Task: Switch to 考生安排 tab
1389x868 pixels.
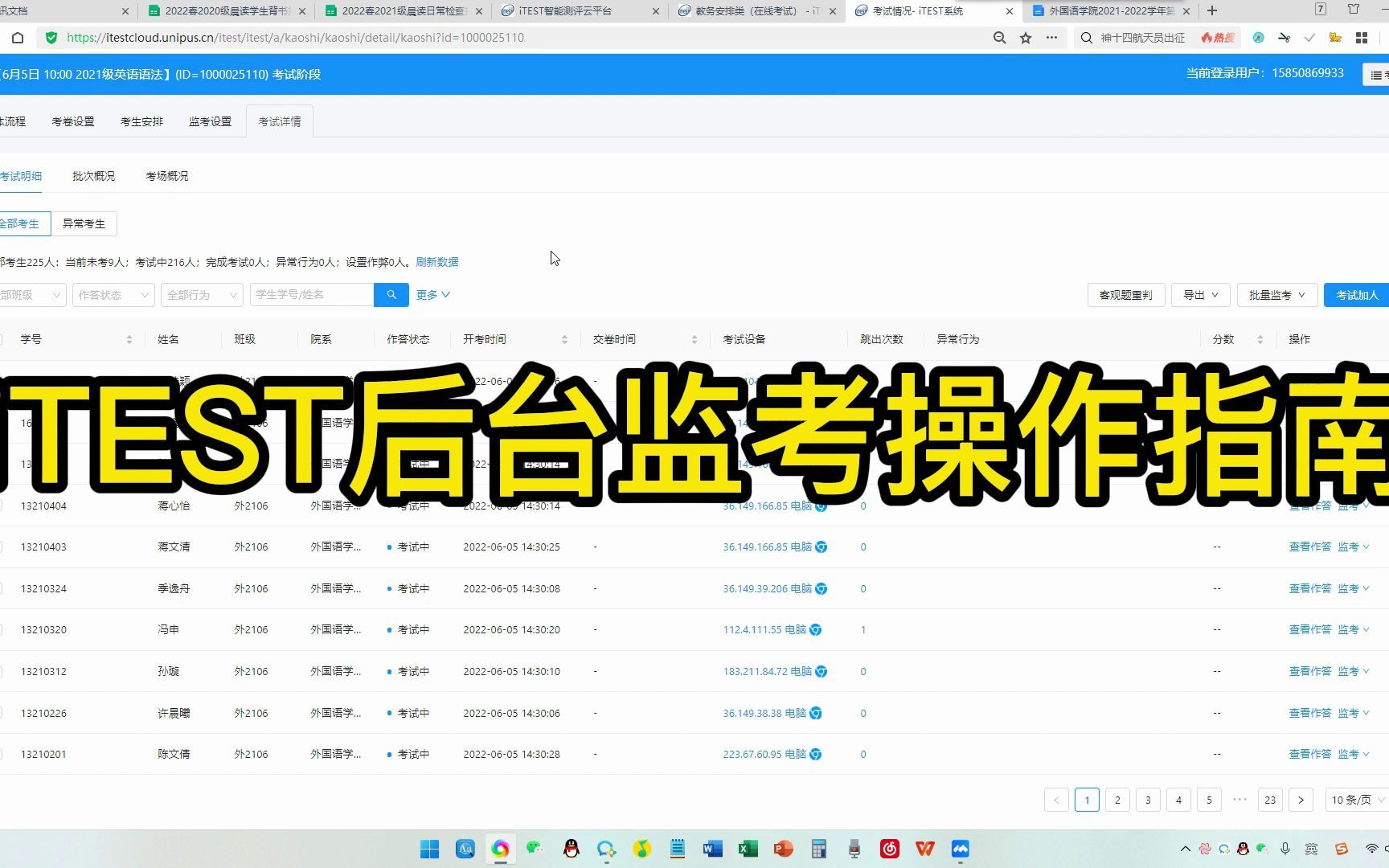Action: (x=141, y=121)
